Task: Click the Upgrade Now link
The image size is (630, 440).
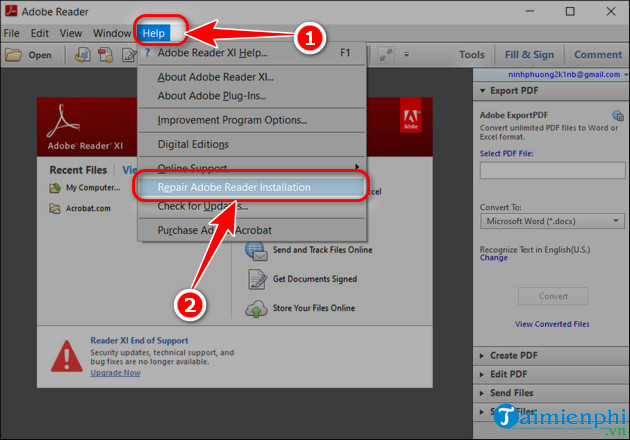Action: (115, 373)
